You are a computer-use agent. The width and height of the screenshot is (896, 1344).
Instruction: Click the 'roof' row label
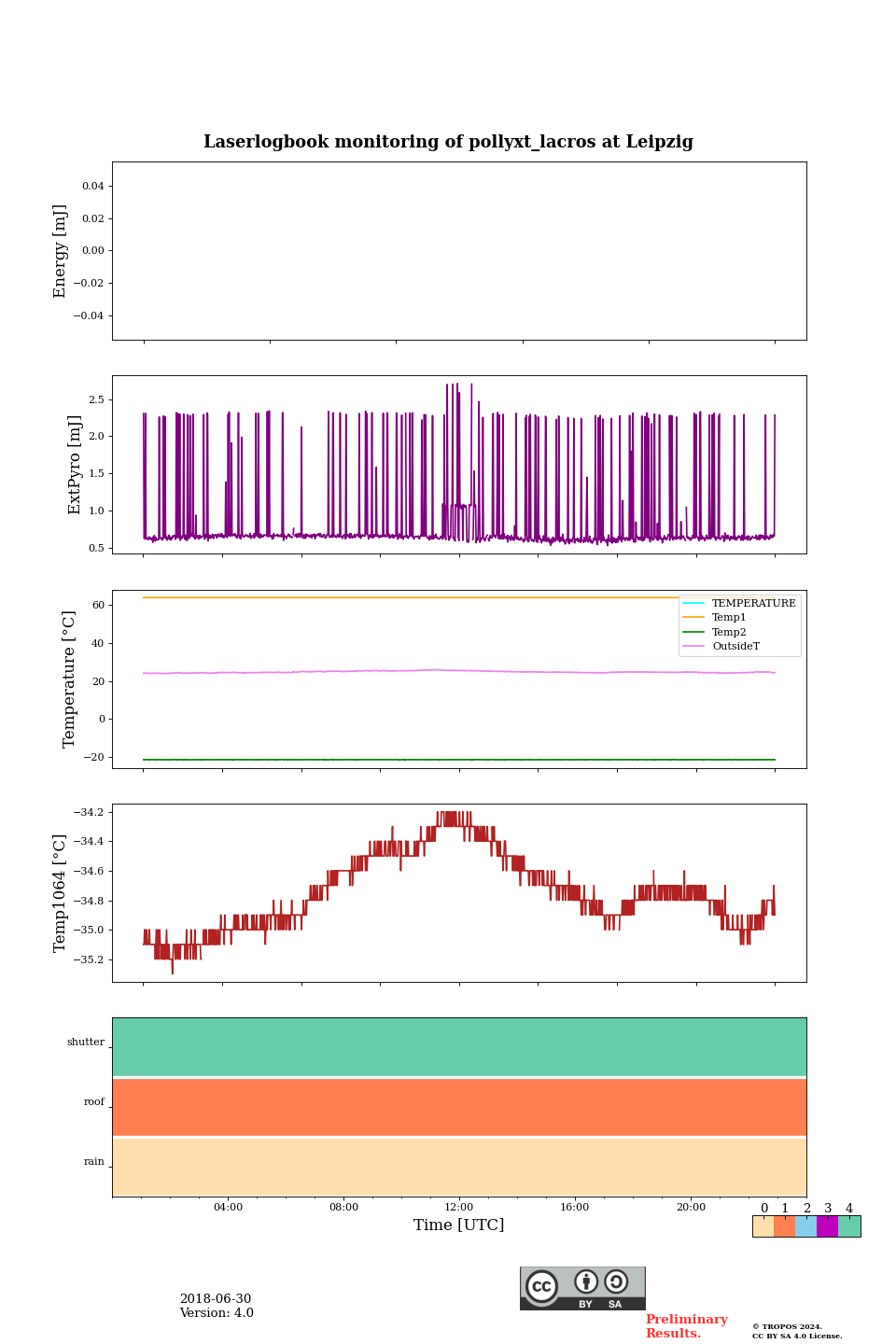pyautogui.click(x=94, y=1102)
